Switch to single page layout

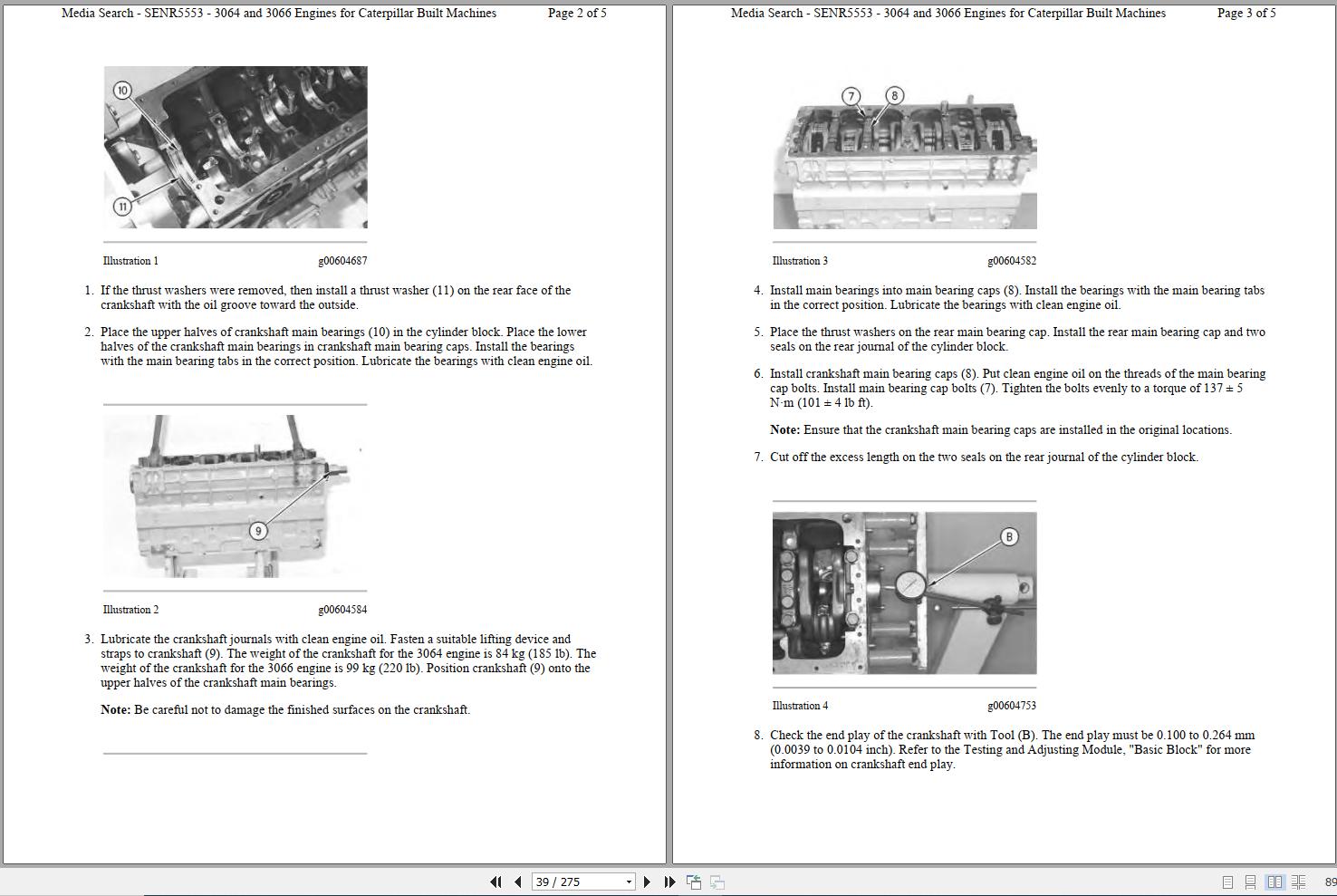tap(1227, 881)
